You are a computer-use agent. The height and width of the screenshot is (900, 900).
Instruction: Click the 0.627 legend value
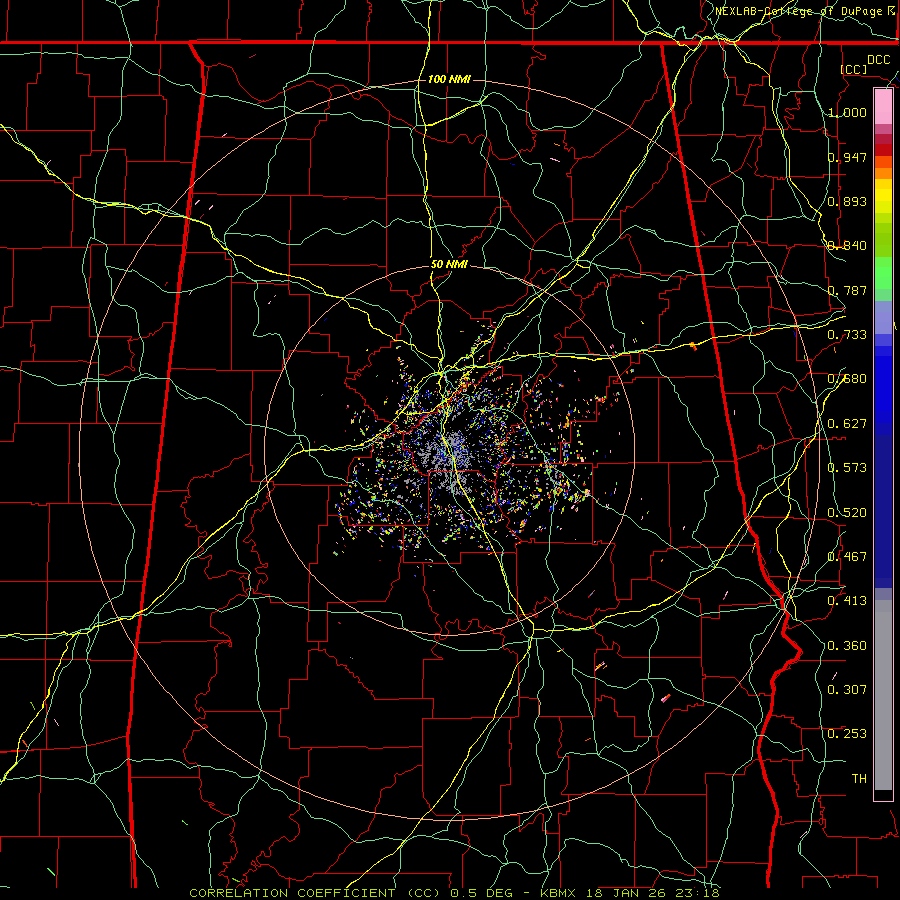point(847,424)
